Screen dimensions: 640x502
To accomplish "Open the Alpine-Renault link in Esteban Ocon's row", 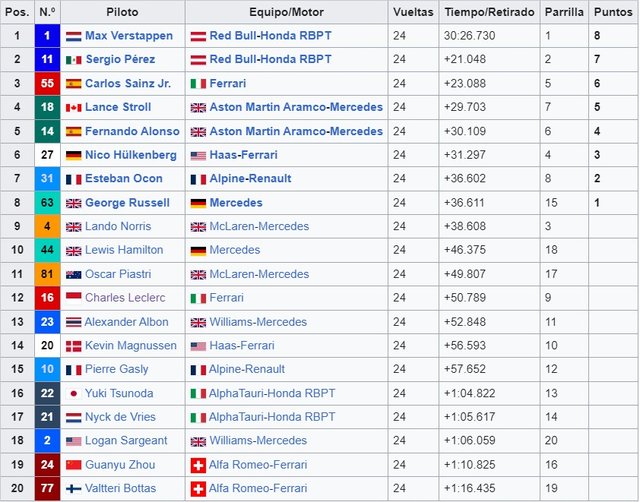I will (251, 179).
